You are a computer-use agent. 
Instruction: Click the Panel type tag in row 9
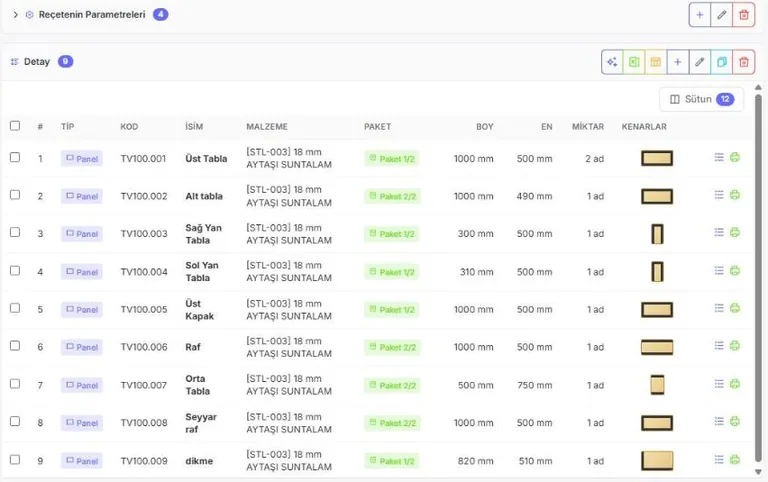click(82, 461)
